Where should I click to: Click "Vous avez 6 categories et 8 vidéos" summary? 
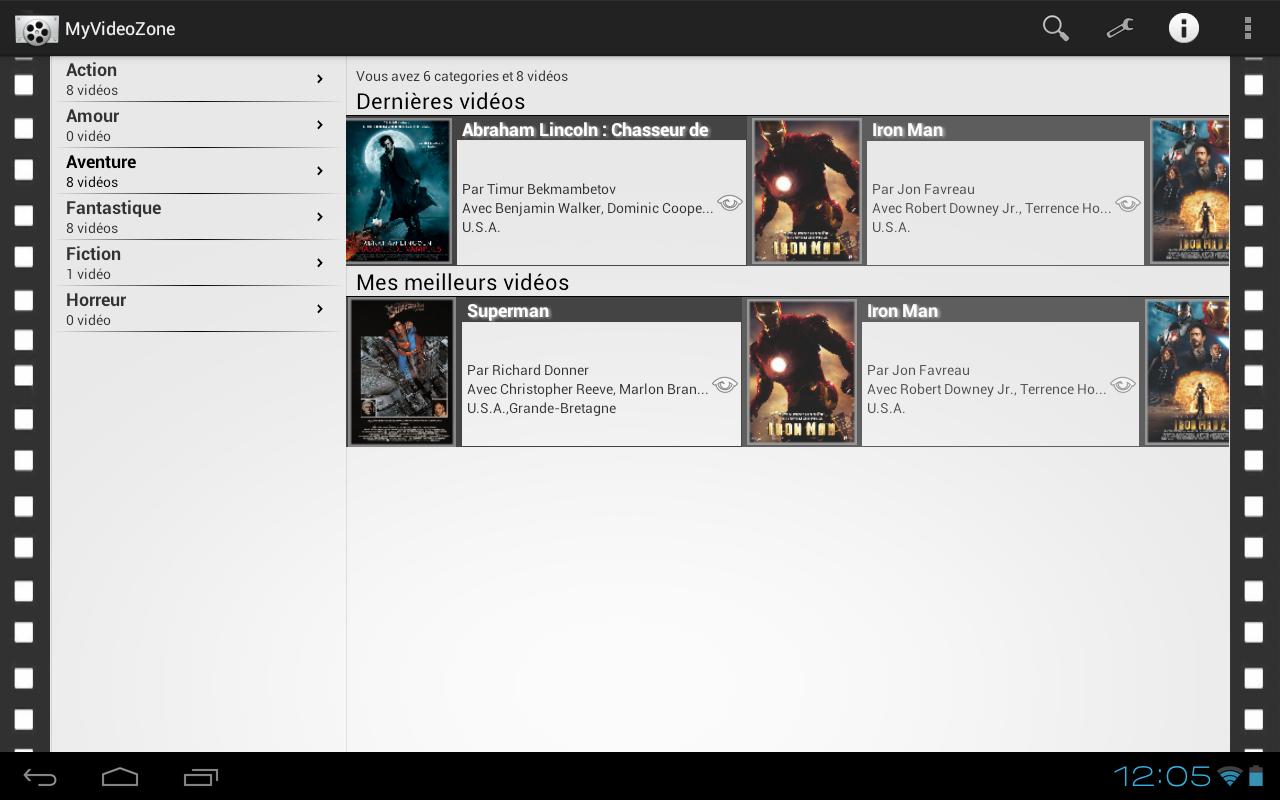point(462,76)
